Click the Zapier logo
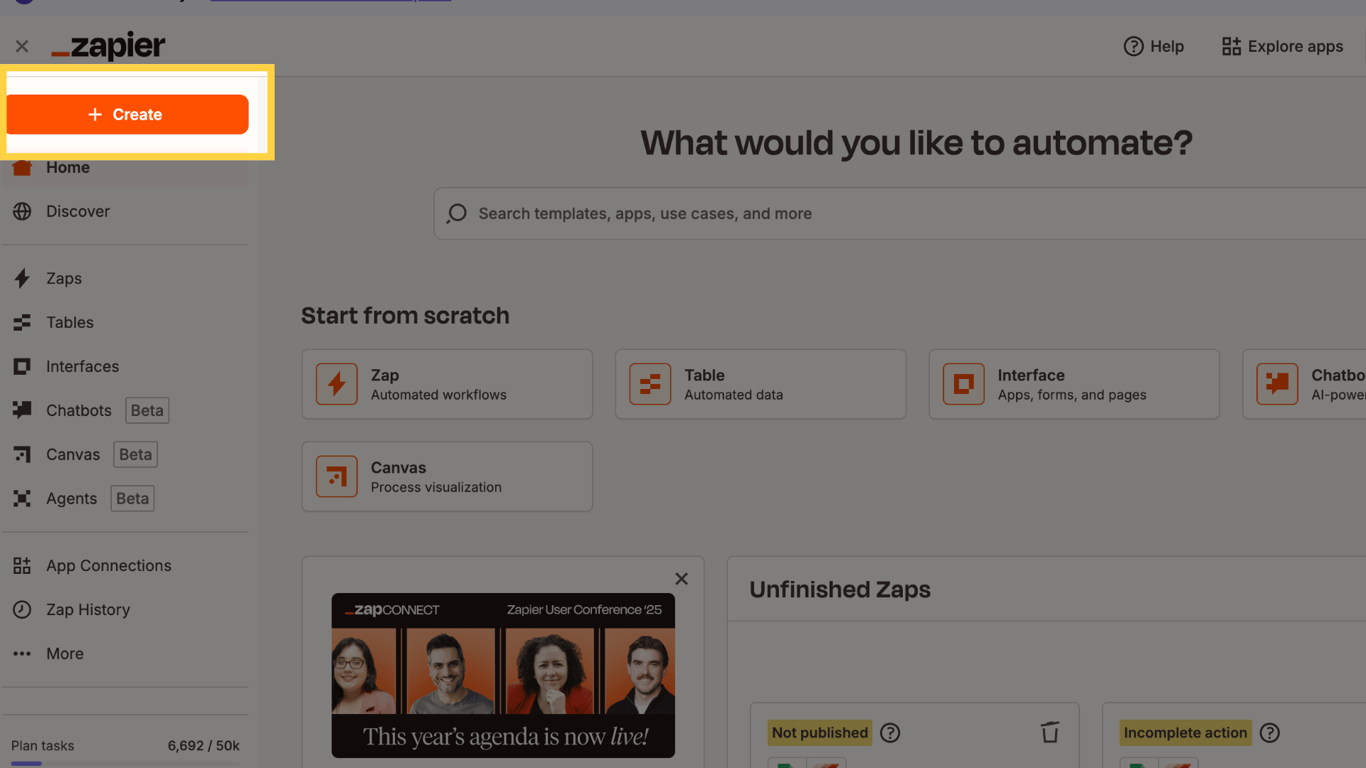This screenshot has height=768, width=1366. click(x=108, y=45)
